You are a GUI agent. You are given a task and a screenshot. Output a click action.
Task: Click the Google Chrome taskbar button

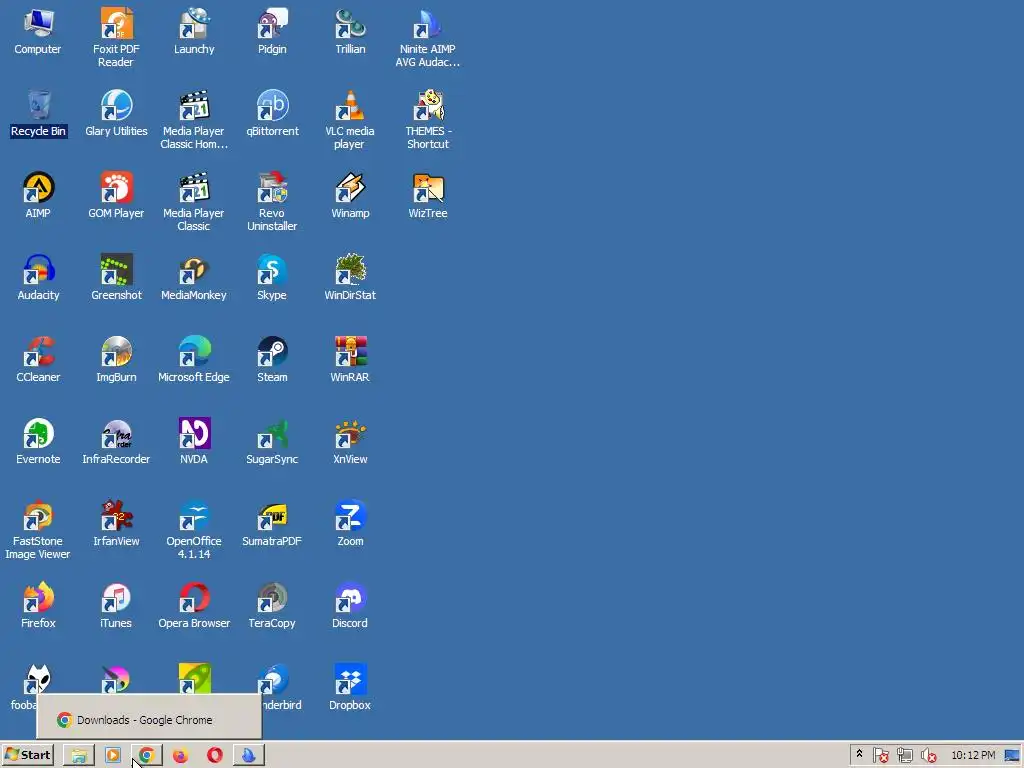tap(147, 756)
